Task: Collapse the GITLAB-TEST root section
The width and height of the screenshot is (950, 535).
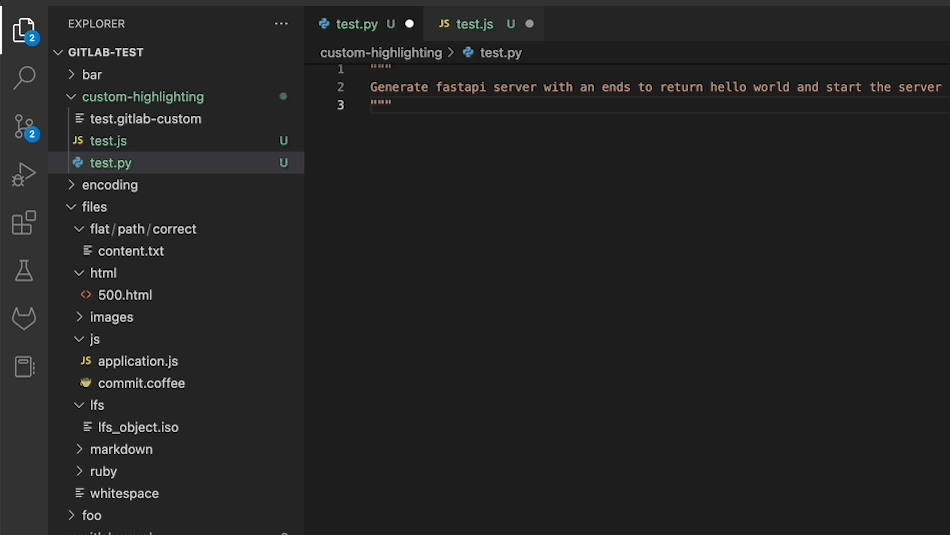Action: 105,52
